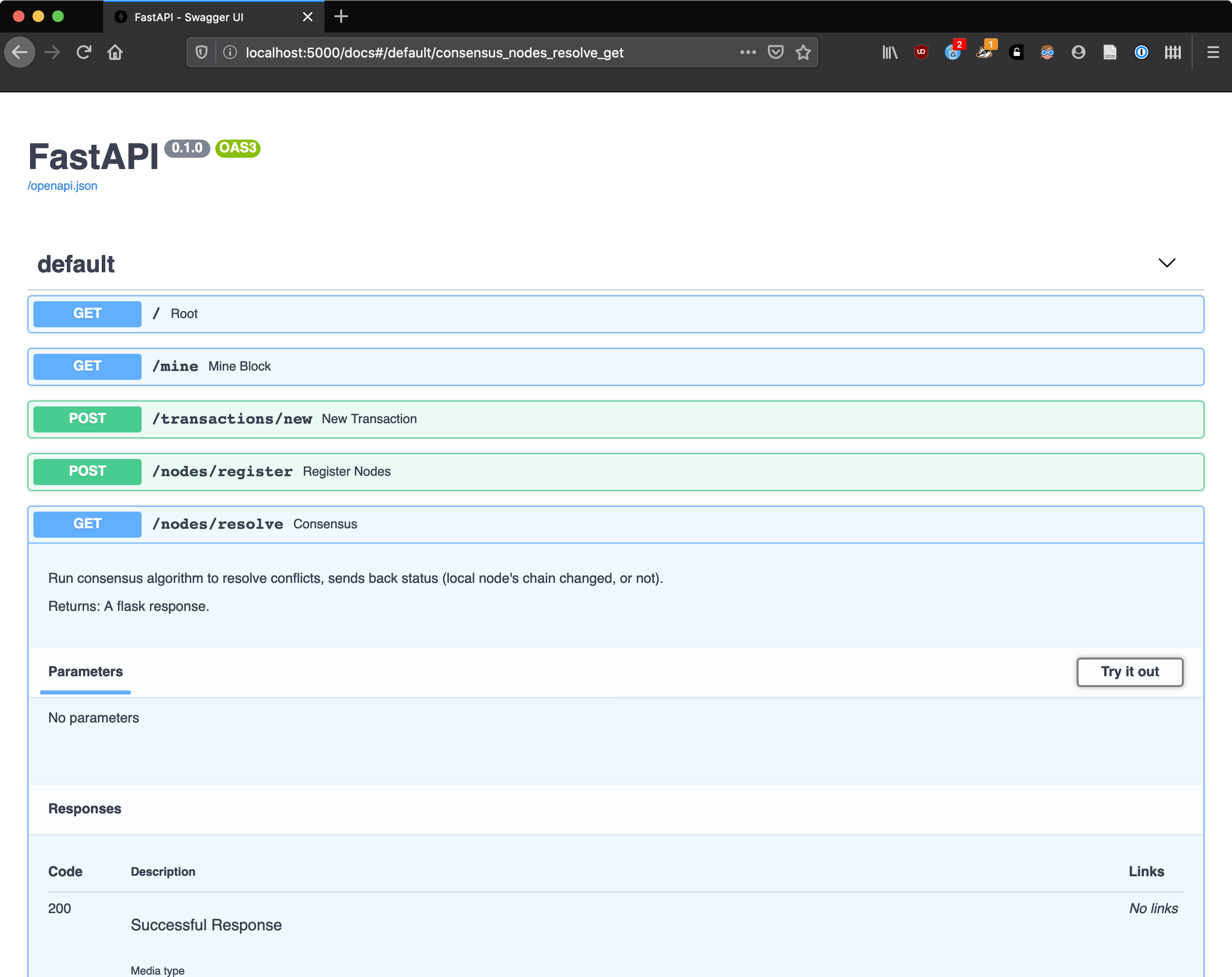Viewport: 1232px width, 977px height.
Task: Click the FastAPI title heading
Action: tap(93, 157)
